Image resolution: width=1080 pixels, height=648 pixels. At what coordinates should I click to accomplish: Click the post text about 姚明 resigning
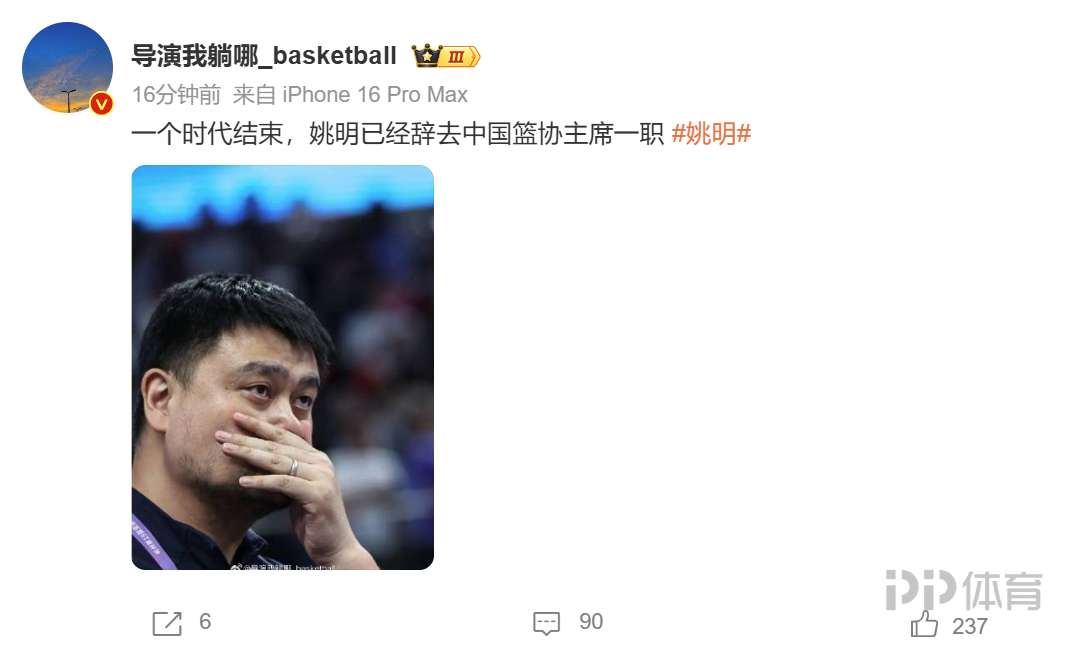397,133
